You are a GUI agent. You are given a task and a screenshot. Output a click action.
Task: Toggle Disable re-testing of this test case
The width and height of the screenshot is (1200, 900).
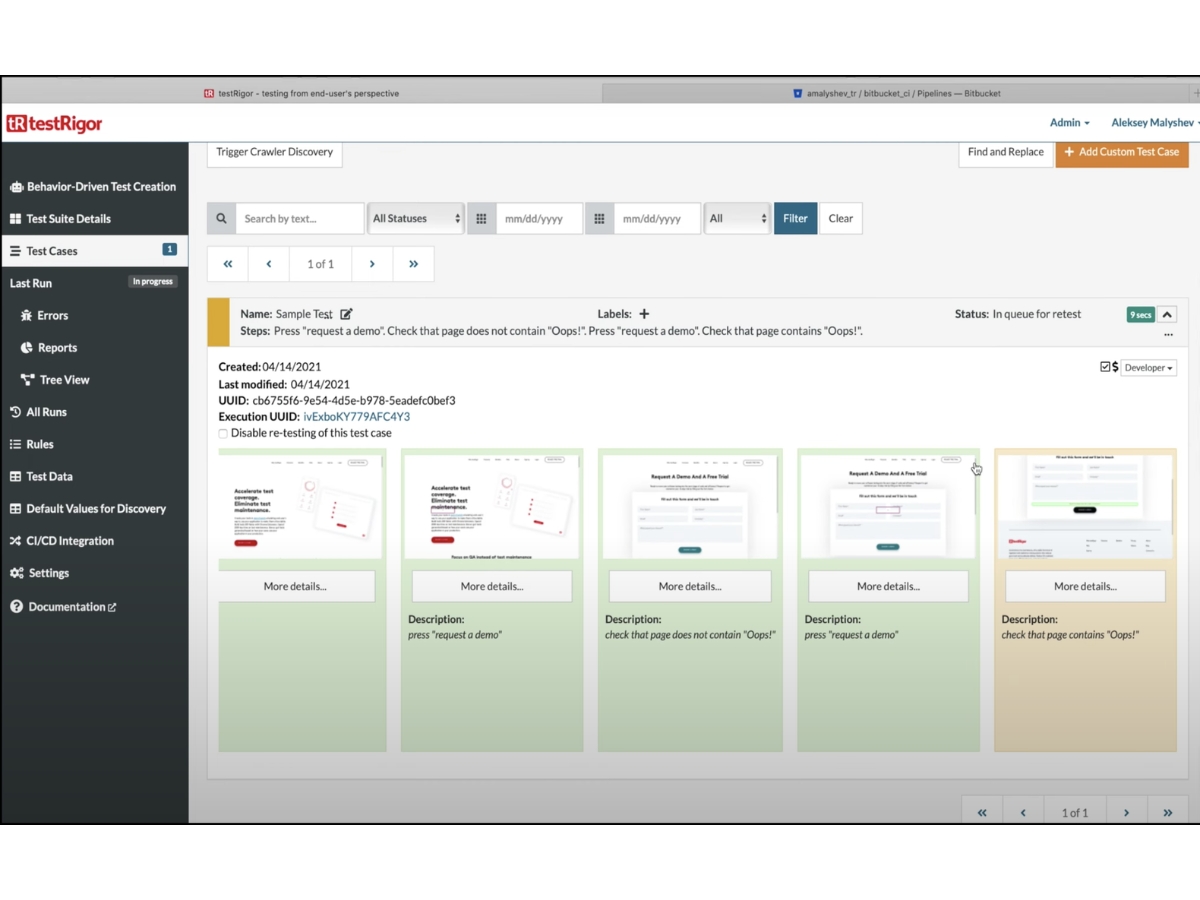[x=223, y=434]
